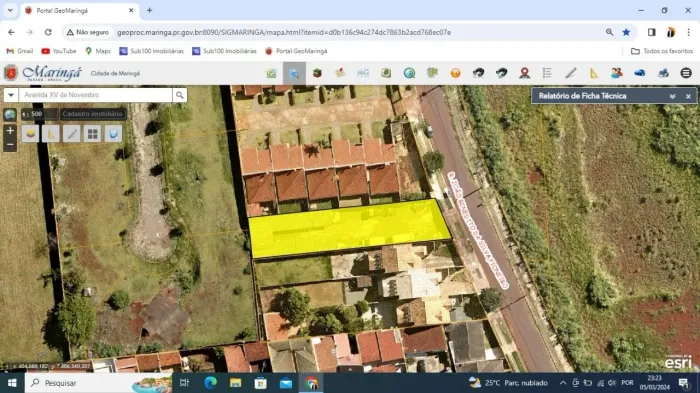Open the taskbar weather widget 25°C

(x=508, y=383)
